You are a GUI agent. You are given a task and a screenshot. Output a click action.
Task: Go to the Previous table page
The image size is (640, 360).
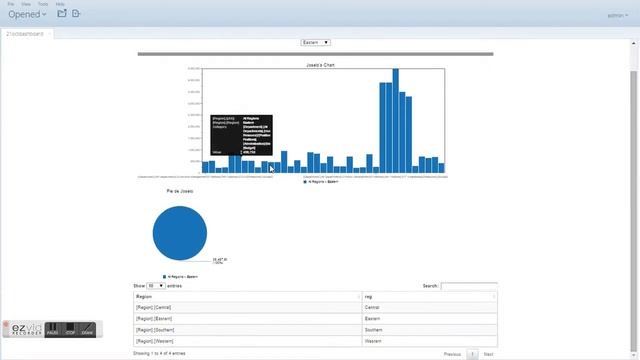452,354
